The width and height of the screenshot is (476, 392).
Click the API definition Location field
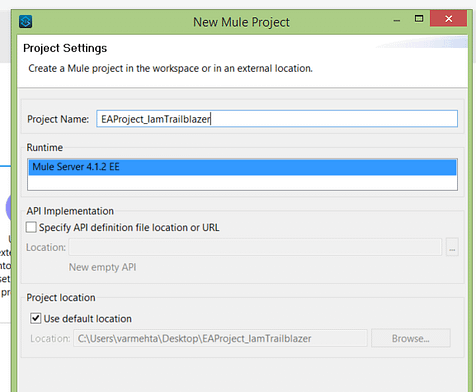click(255, 247)
